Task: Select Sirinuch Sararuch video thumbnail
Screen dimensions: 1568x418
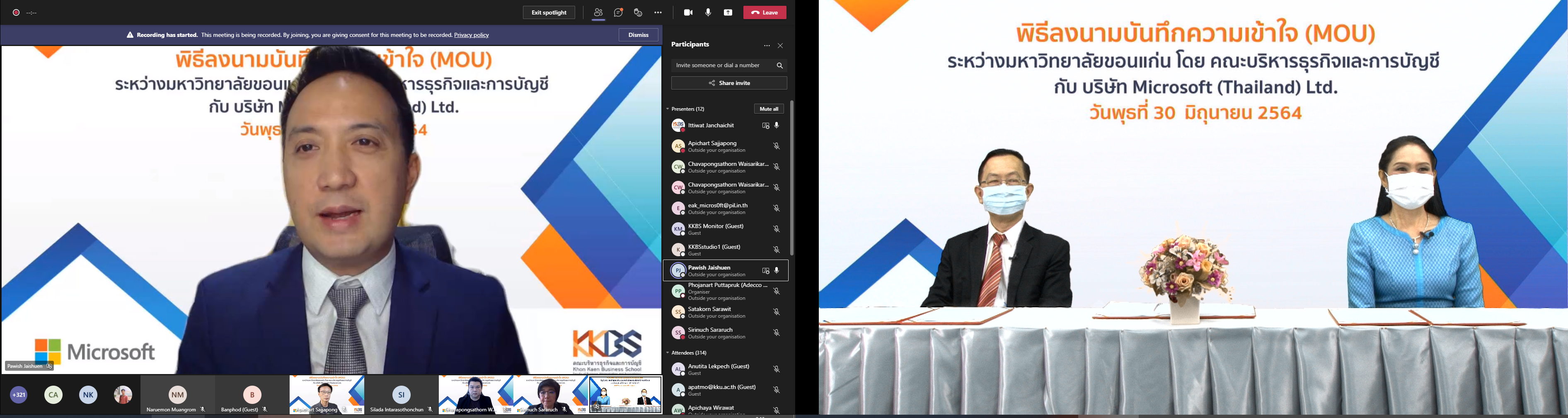Action: point(551,395)
